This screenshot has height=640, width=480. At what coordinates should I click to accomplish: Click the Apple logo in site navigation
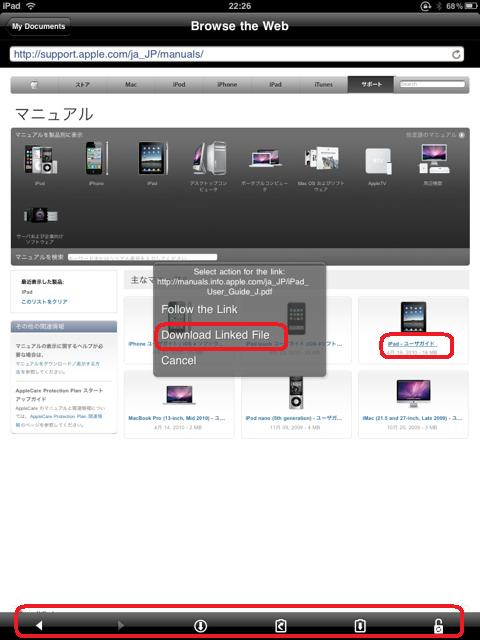(34, 84)
